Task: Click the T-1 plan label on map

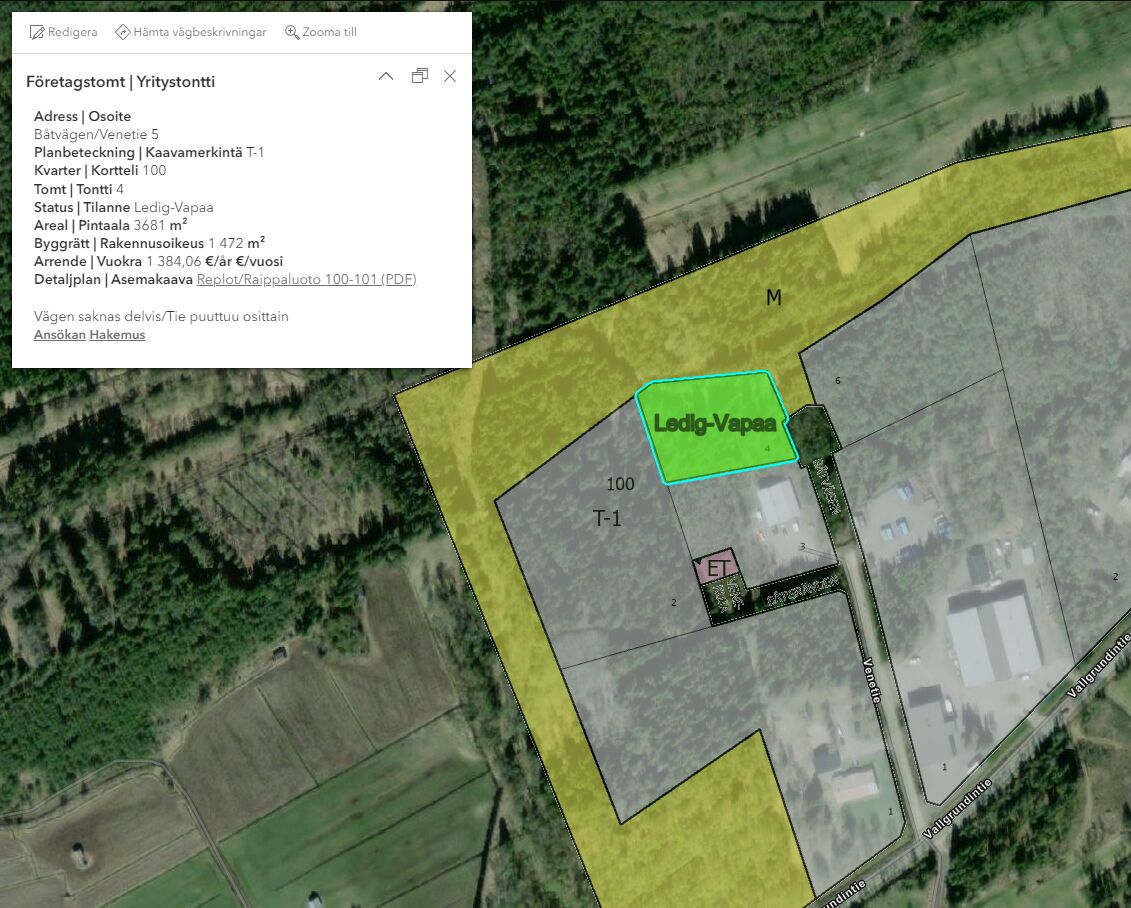Action: [607, 518]
